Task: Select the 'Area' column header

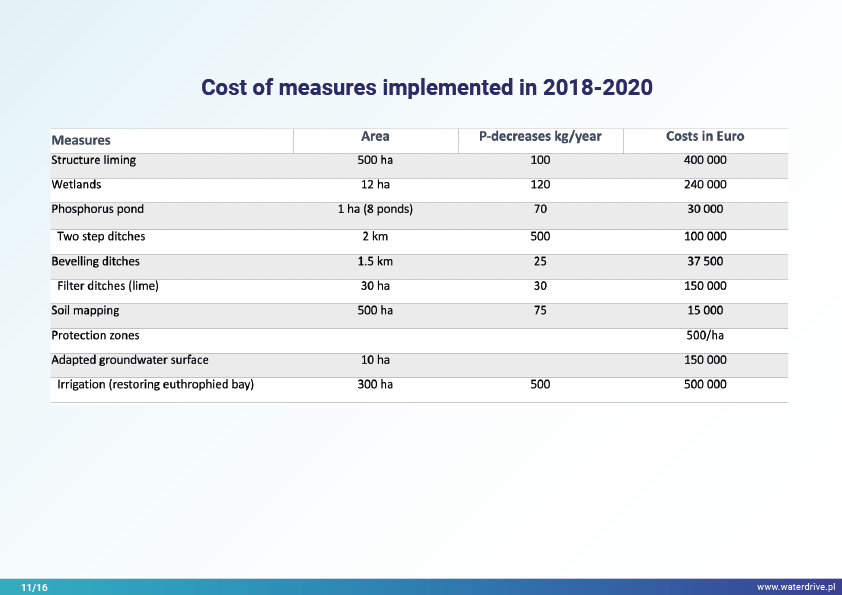Action: [x=375, y=137]
